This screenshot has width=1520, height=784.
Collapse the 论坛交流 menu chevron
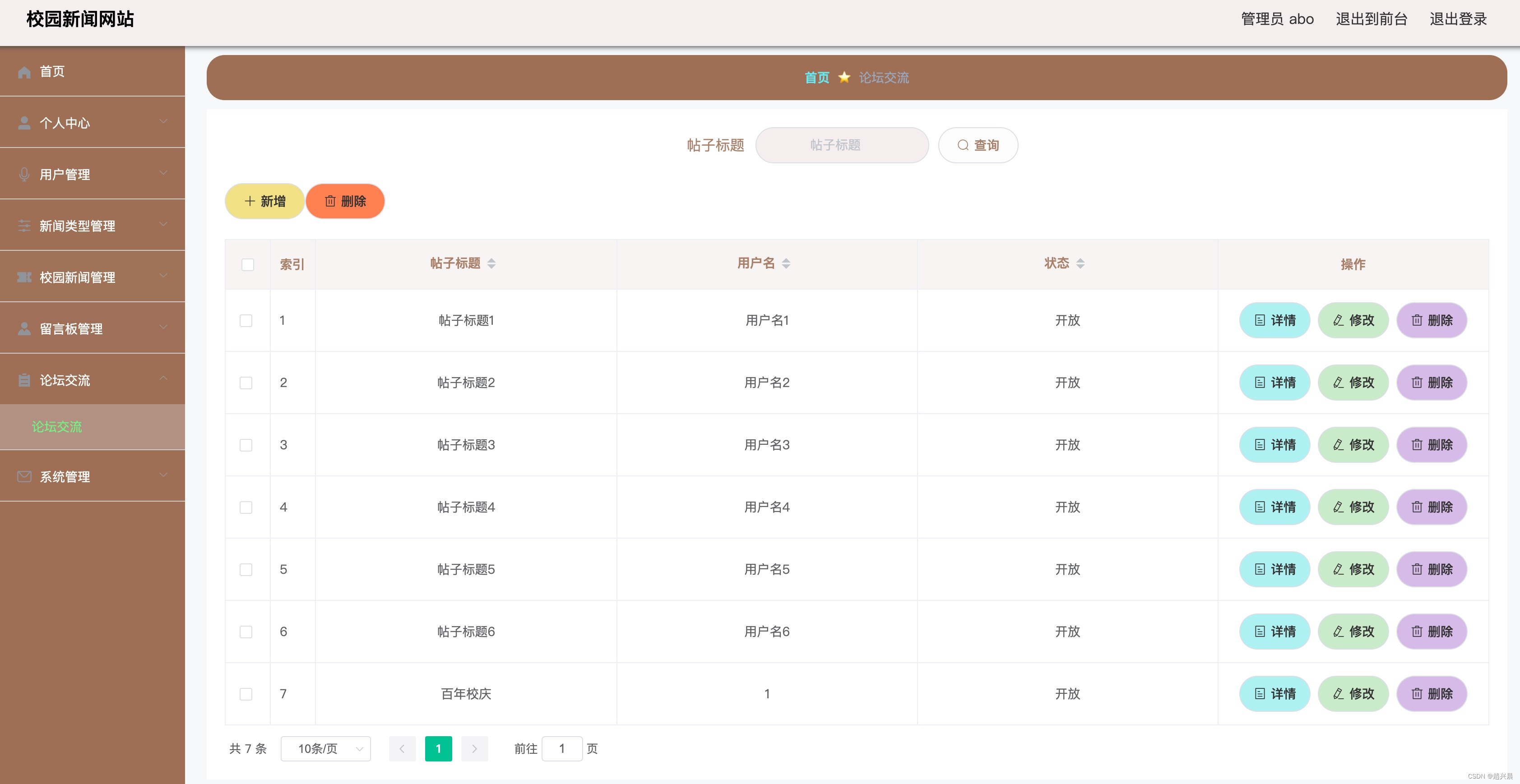[163, 378]
